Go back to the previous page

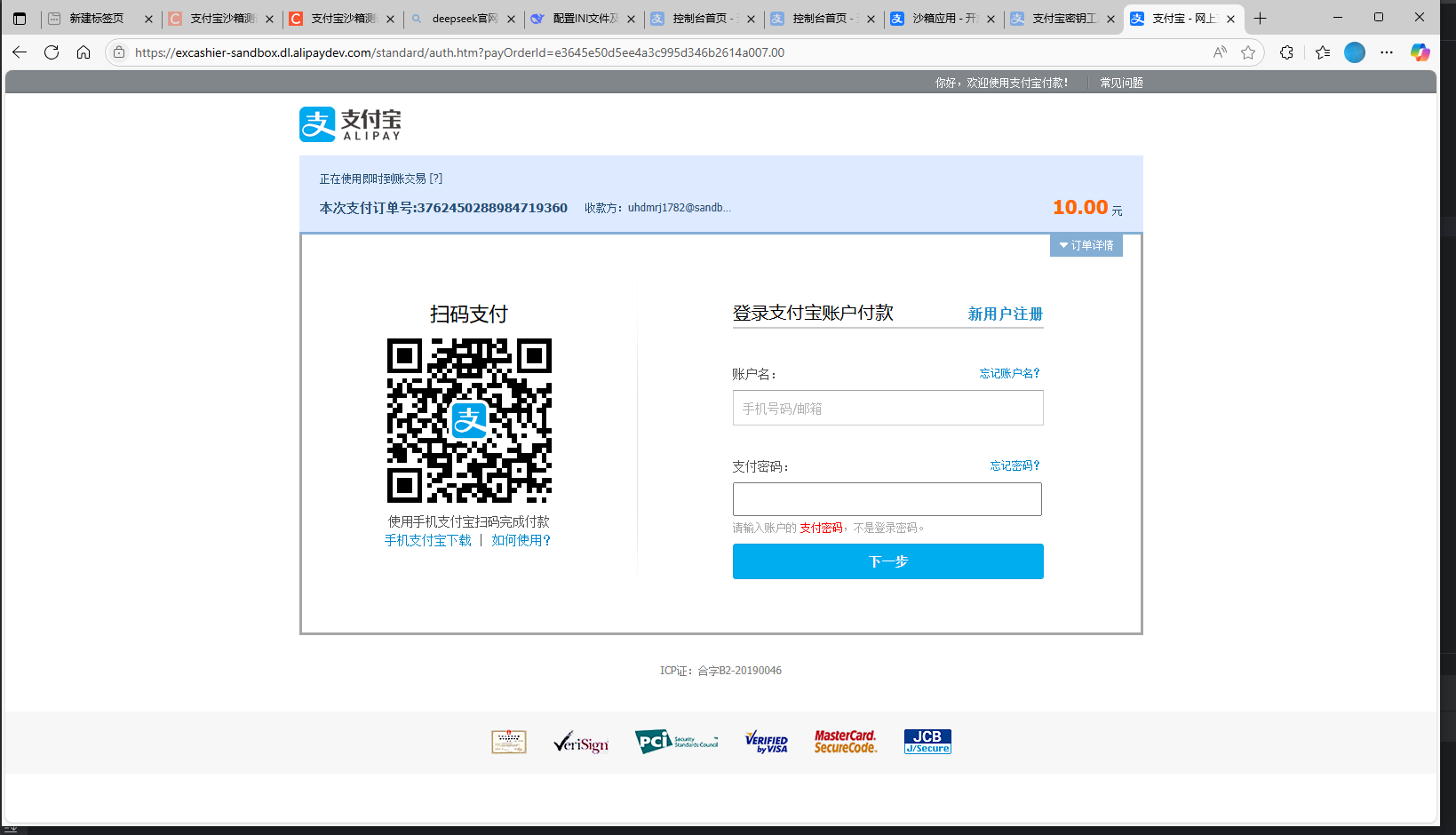point(20,52)
